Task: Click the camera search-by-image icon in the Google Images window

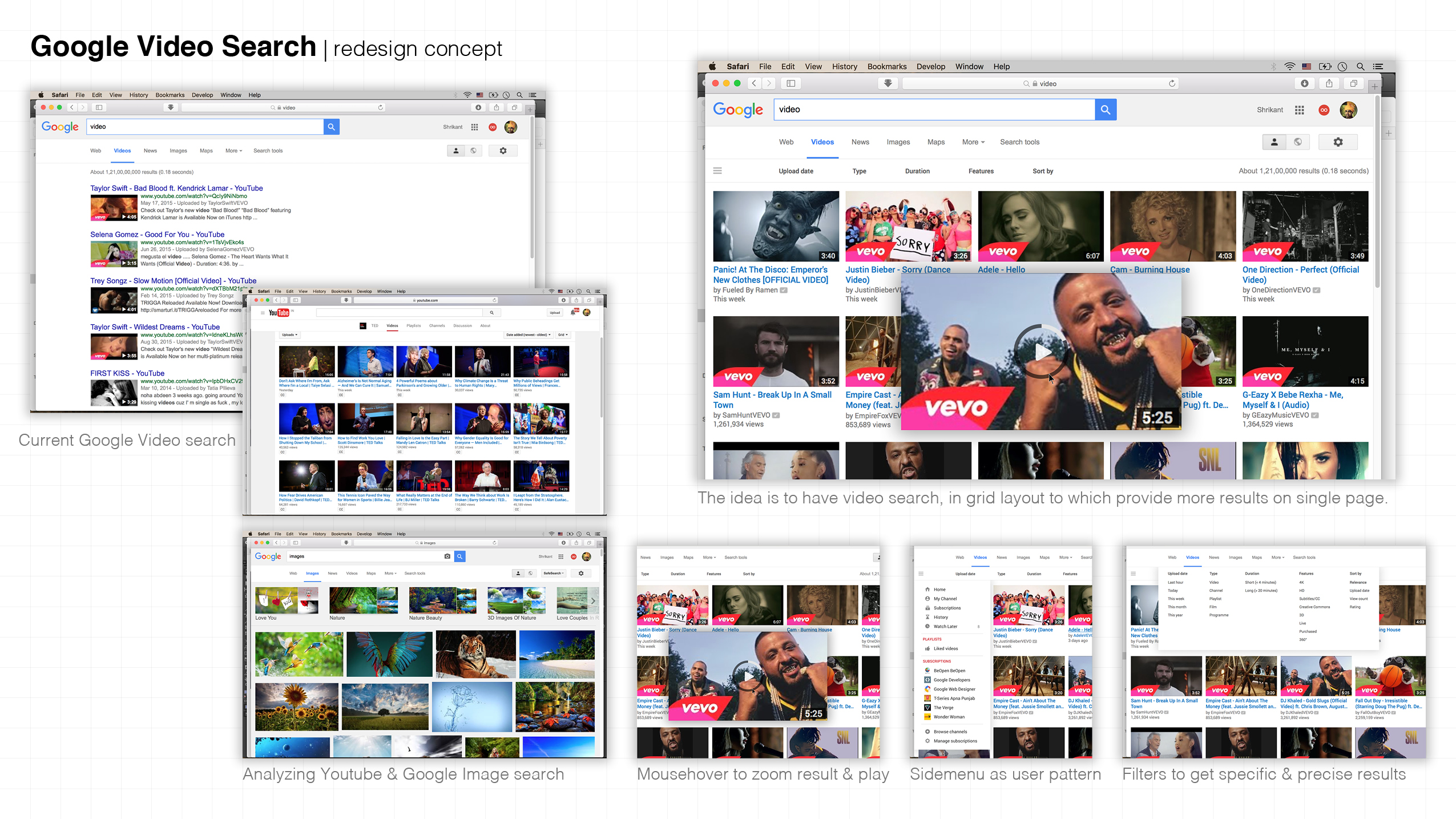Action: tap(447, 556)
